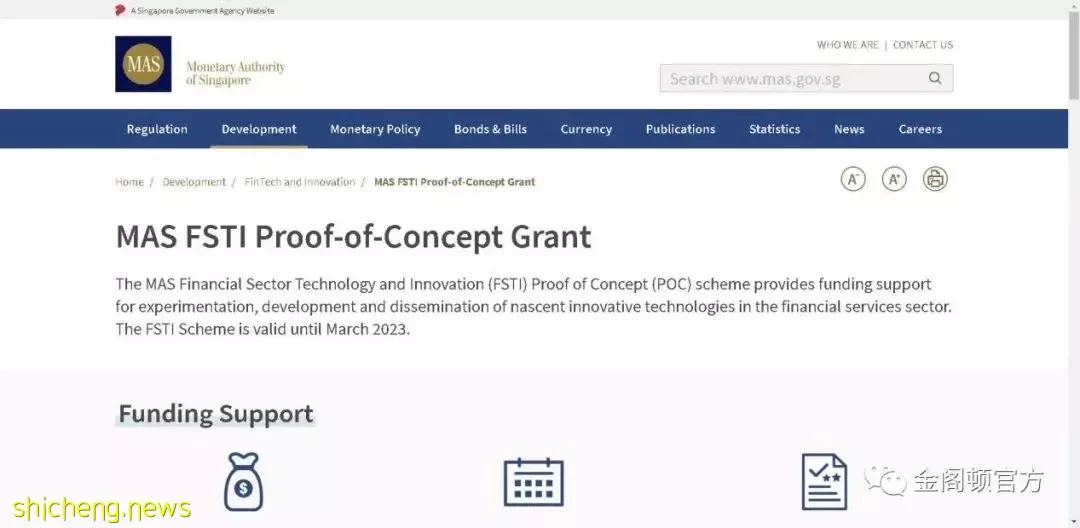
Task: Open the Bonds & Bills menu
Action: pos(490,129)
